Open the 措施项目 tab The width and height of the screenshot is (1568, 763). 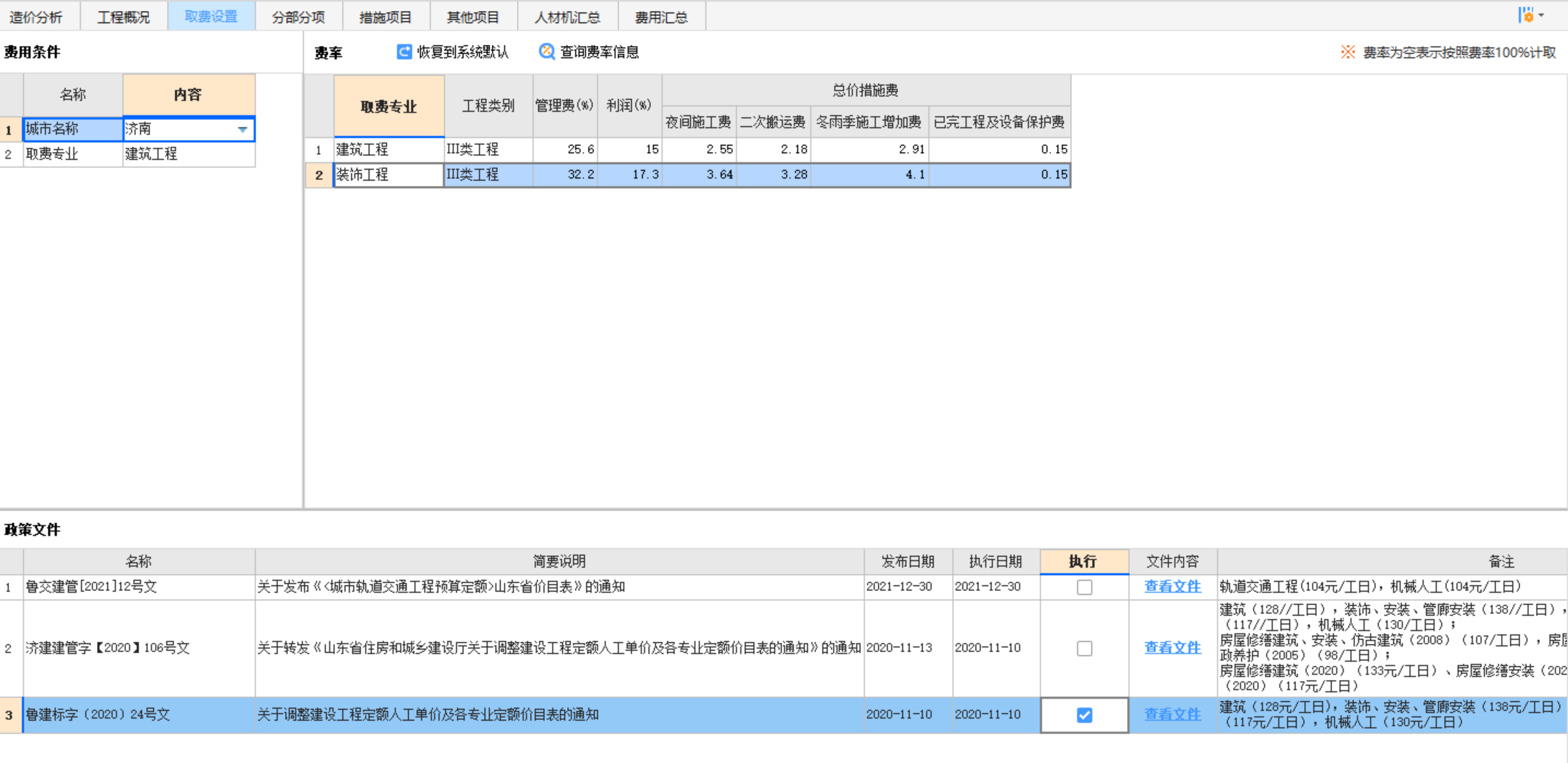click(386, 17)
